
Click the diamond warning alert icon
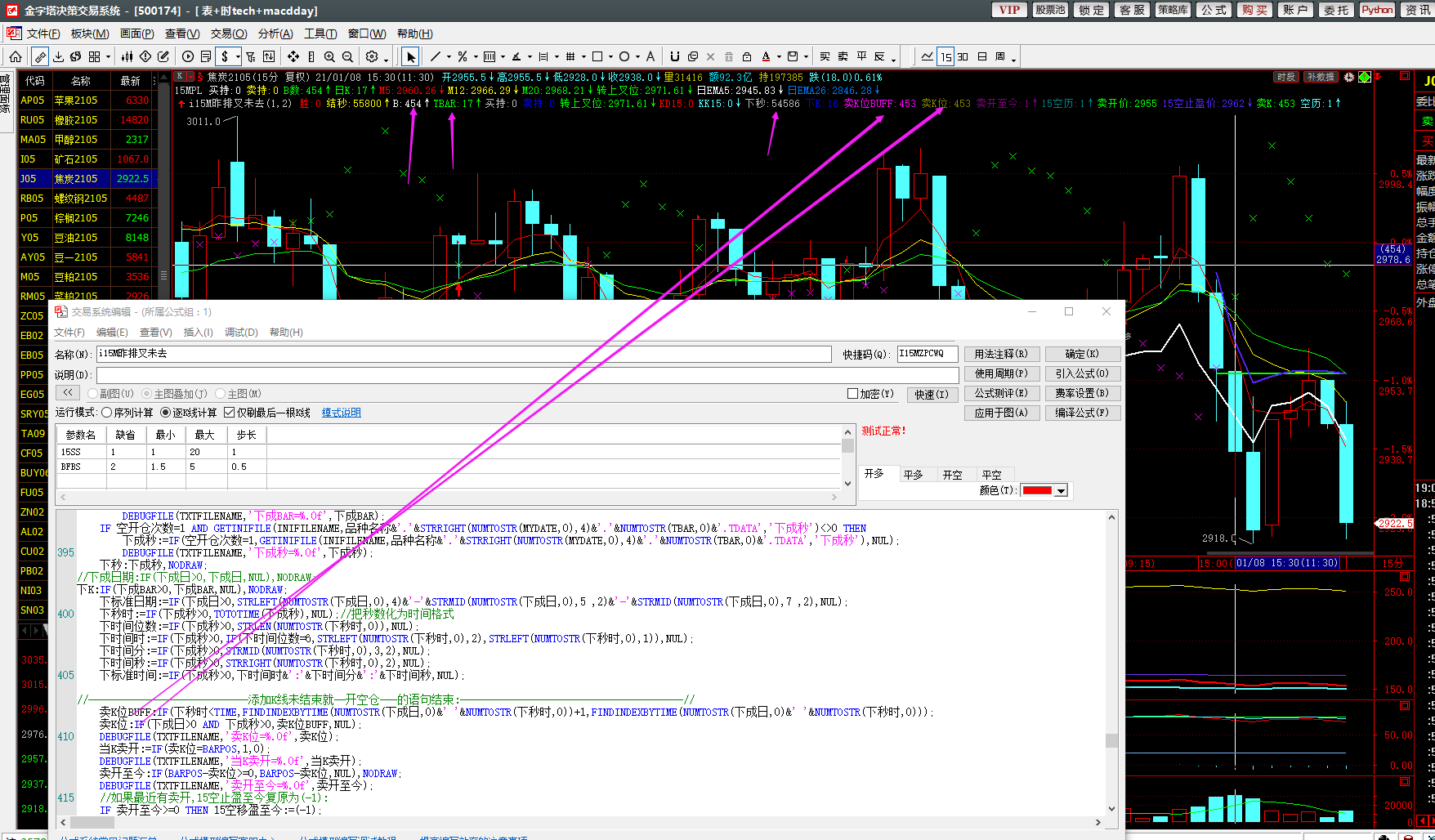(x=145, y=56)
